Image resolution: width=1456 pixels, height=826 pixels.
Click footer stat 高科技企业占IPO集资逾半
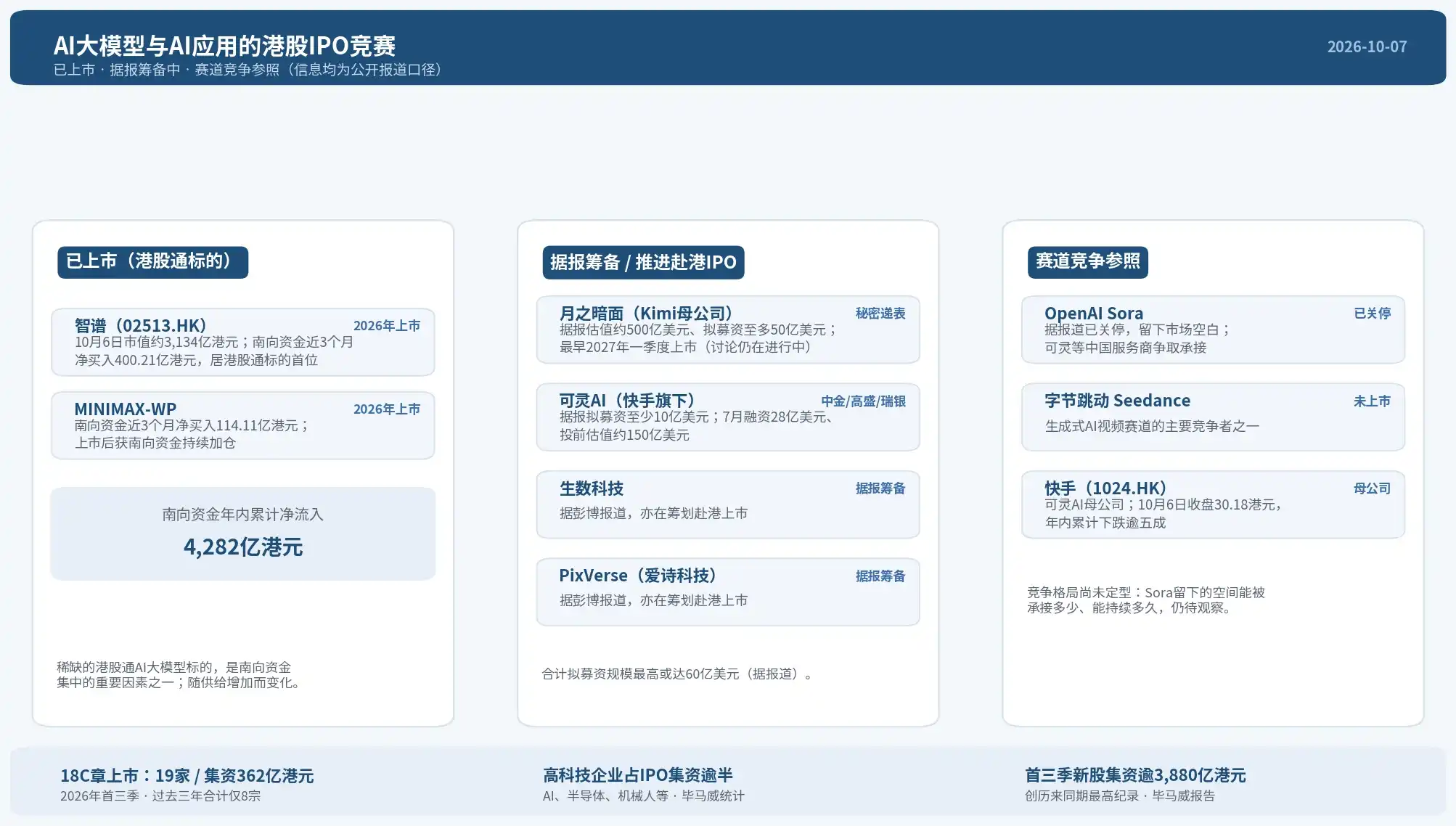[638, 775]
